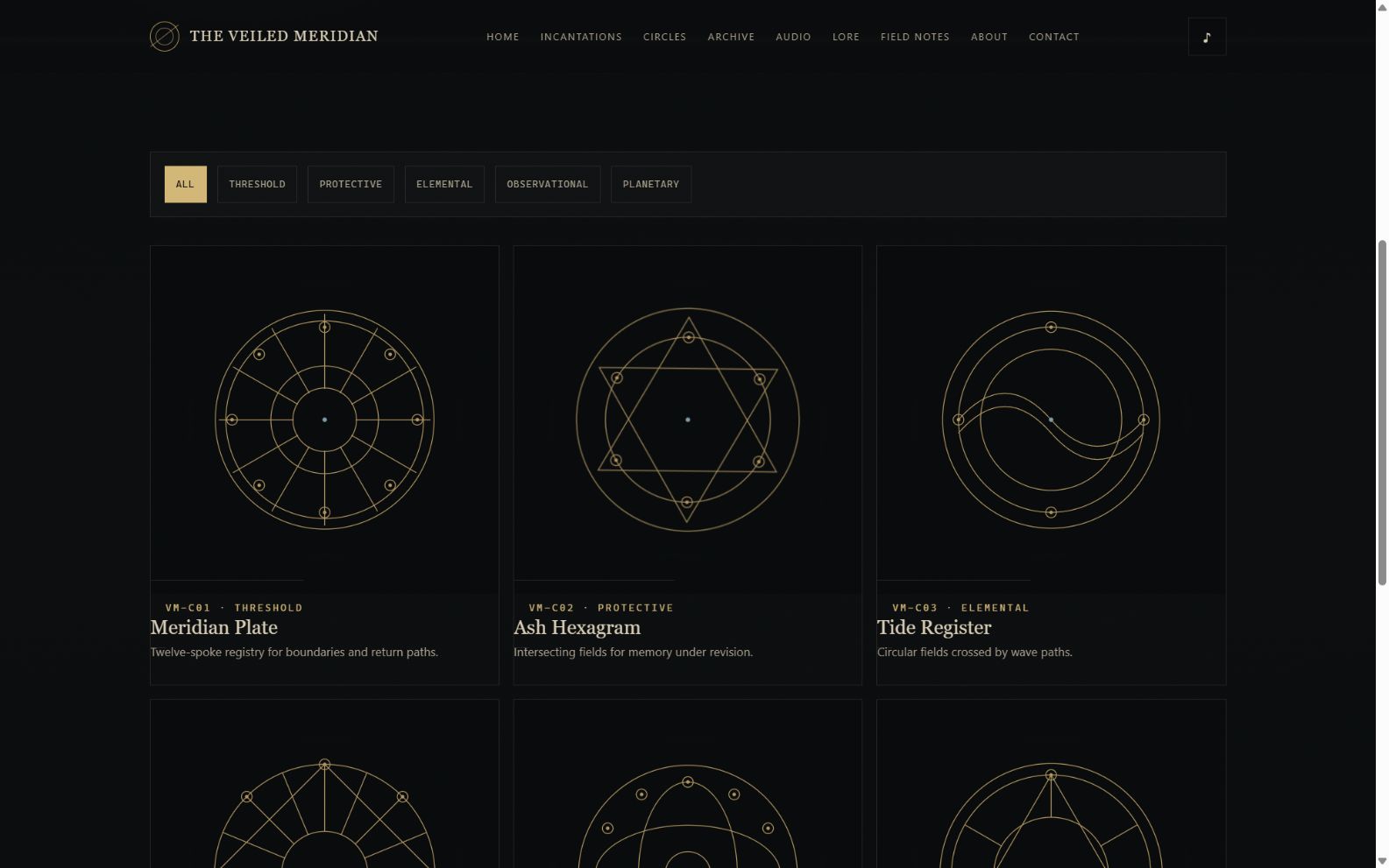This screenshot has width=1389, height=868.
Task: Open the Field Notes nav link
Action: (915, 37)
